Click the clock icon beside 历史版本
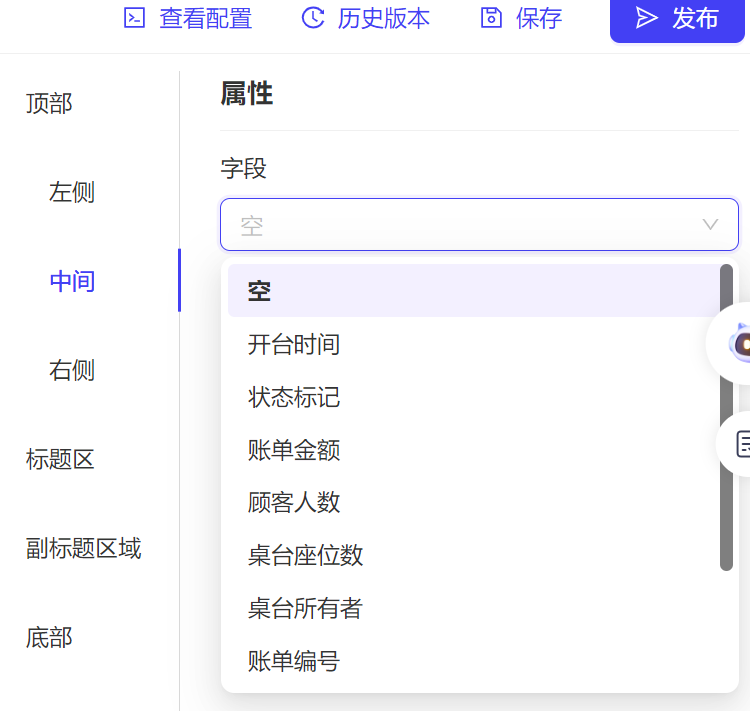The image size is (750, 711). 313,18
